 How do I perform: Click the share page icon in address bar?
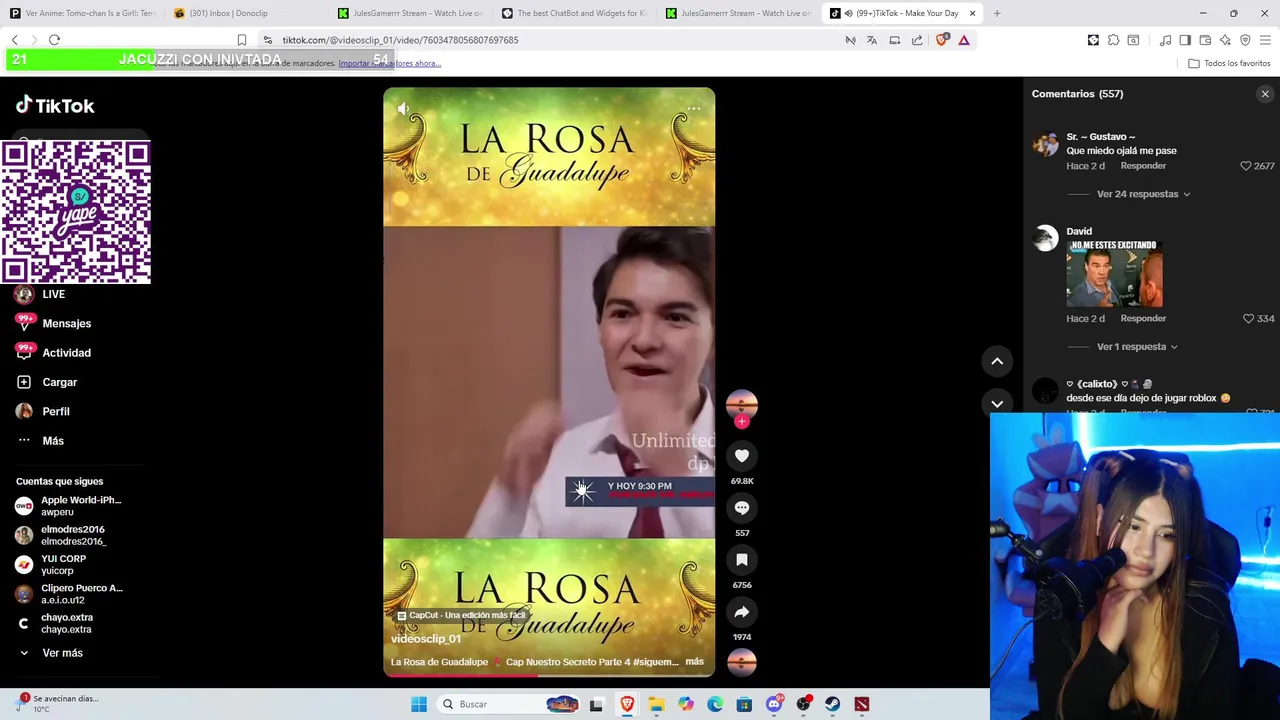[917, 40]
